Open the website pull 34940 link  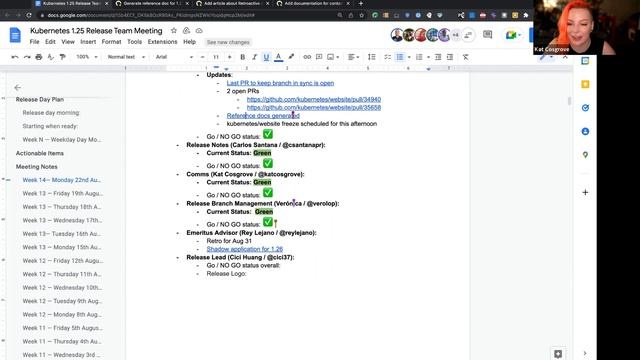click(313, 99)
